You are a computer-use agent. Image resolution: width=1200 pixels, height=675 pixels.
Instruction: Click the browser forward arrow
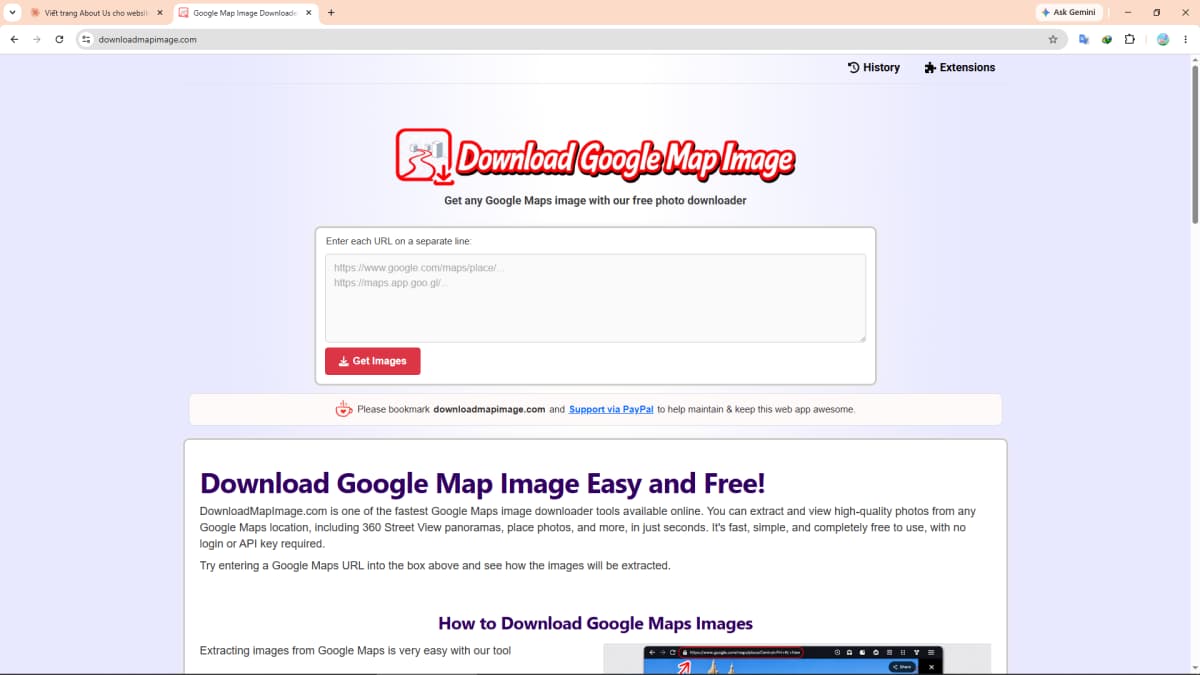[x=37, y=39]
